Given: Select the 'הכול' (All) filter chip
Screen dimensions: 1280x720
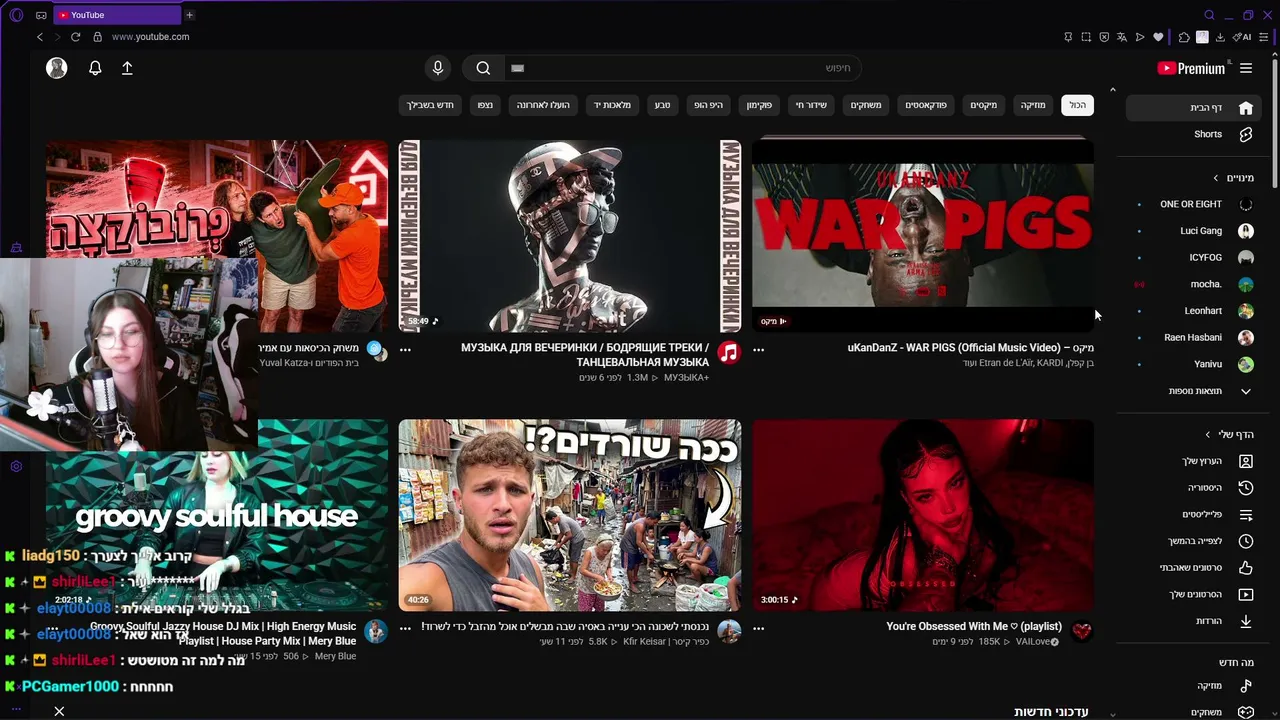Looking at the screenshot, I should click(x=1077, y=105).
